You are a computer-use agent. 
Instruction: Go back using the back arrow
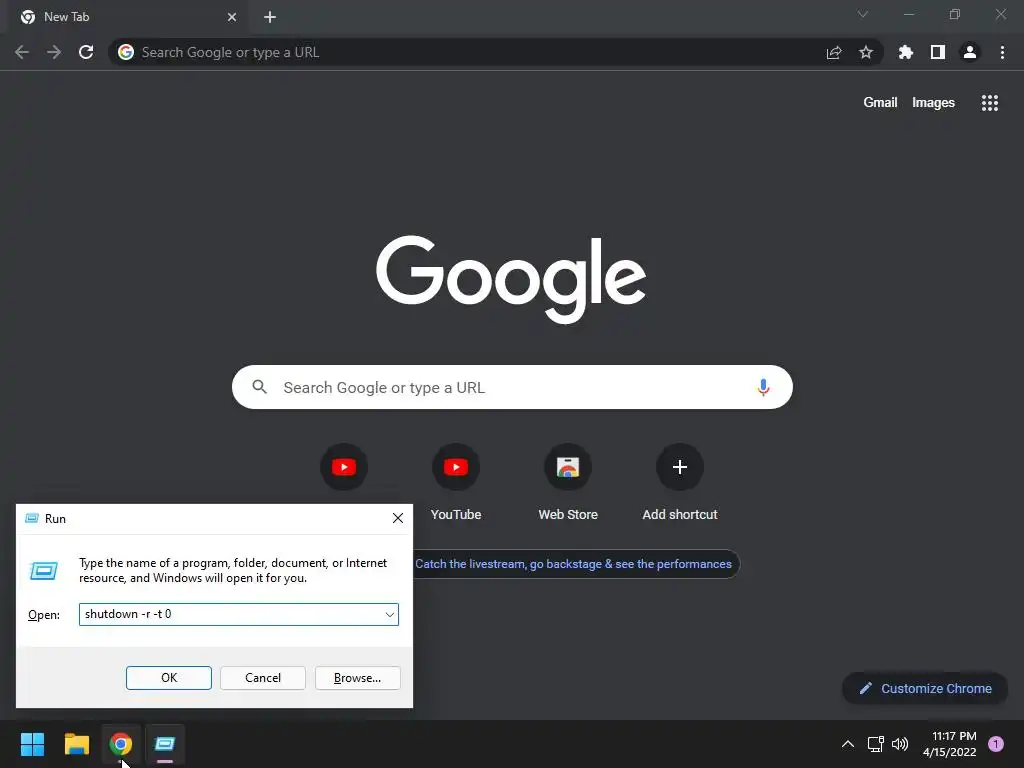tap(22, 52)
